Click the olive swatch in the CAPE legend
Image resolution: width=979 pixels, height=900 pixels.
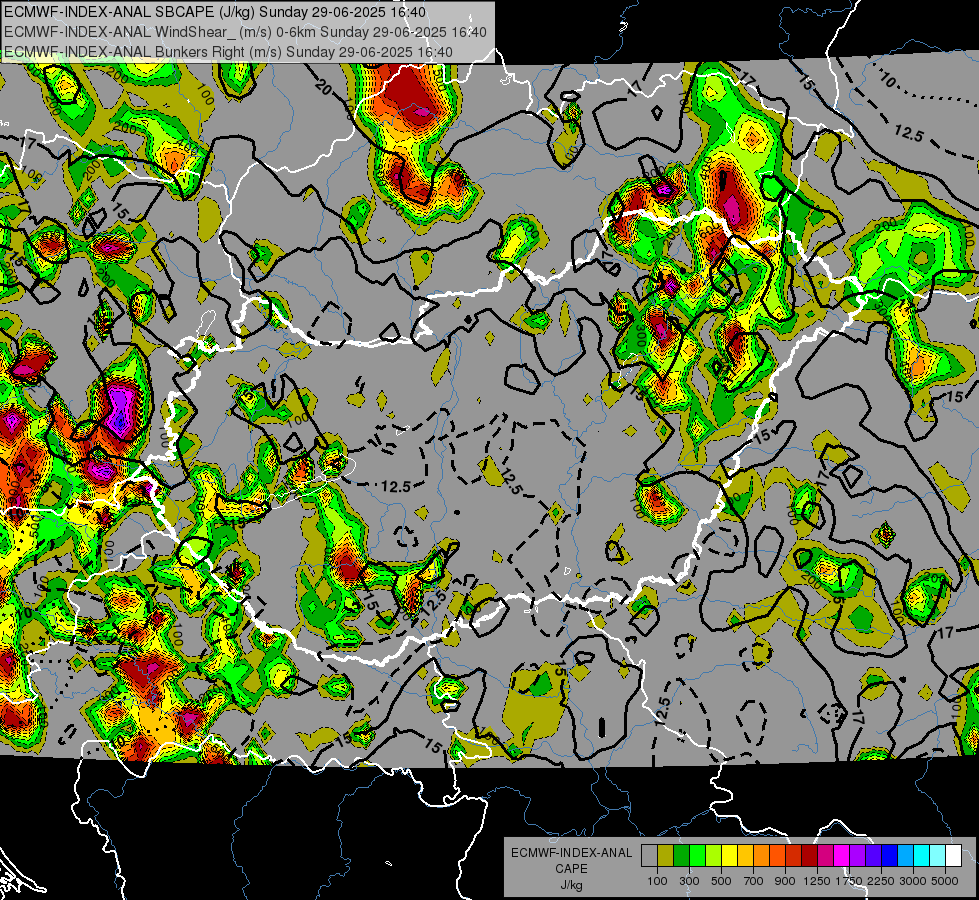click(666, 856)
